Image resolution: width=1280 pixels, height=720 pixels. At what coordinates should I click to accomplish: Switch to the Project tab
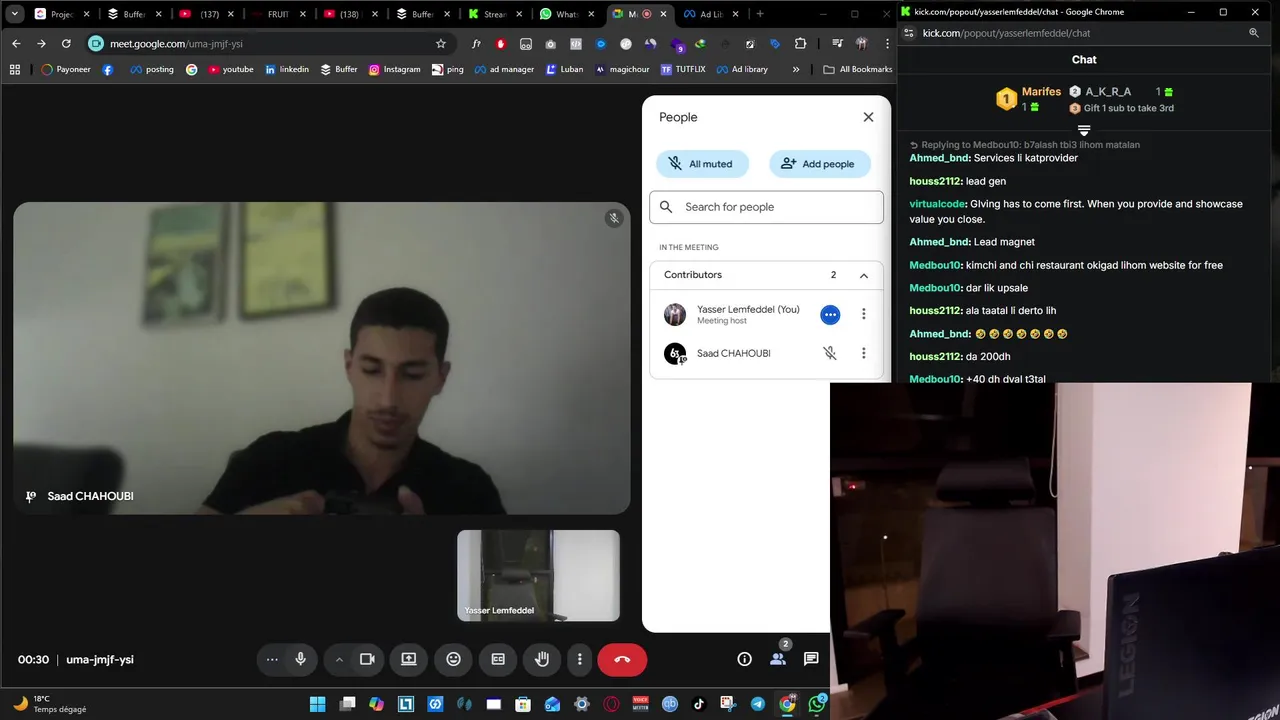[x=60, y=14]
